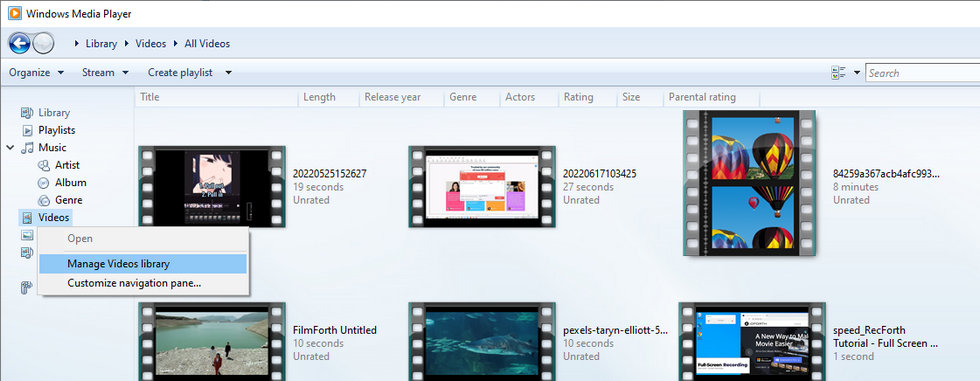Open the Organize dropdown menu
The image size is (980, 381).
pyautogui.click(x=36, y=72)
